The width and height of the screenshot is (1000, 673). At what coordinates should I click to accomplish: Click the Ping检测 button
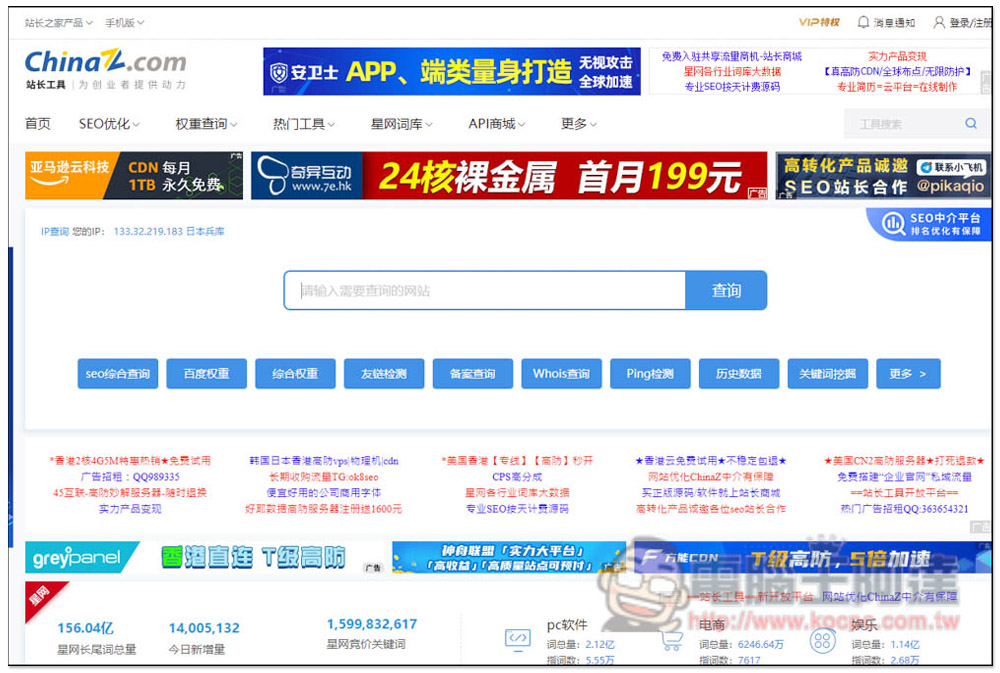point(650,374)
